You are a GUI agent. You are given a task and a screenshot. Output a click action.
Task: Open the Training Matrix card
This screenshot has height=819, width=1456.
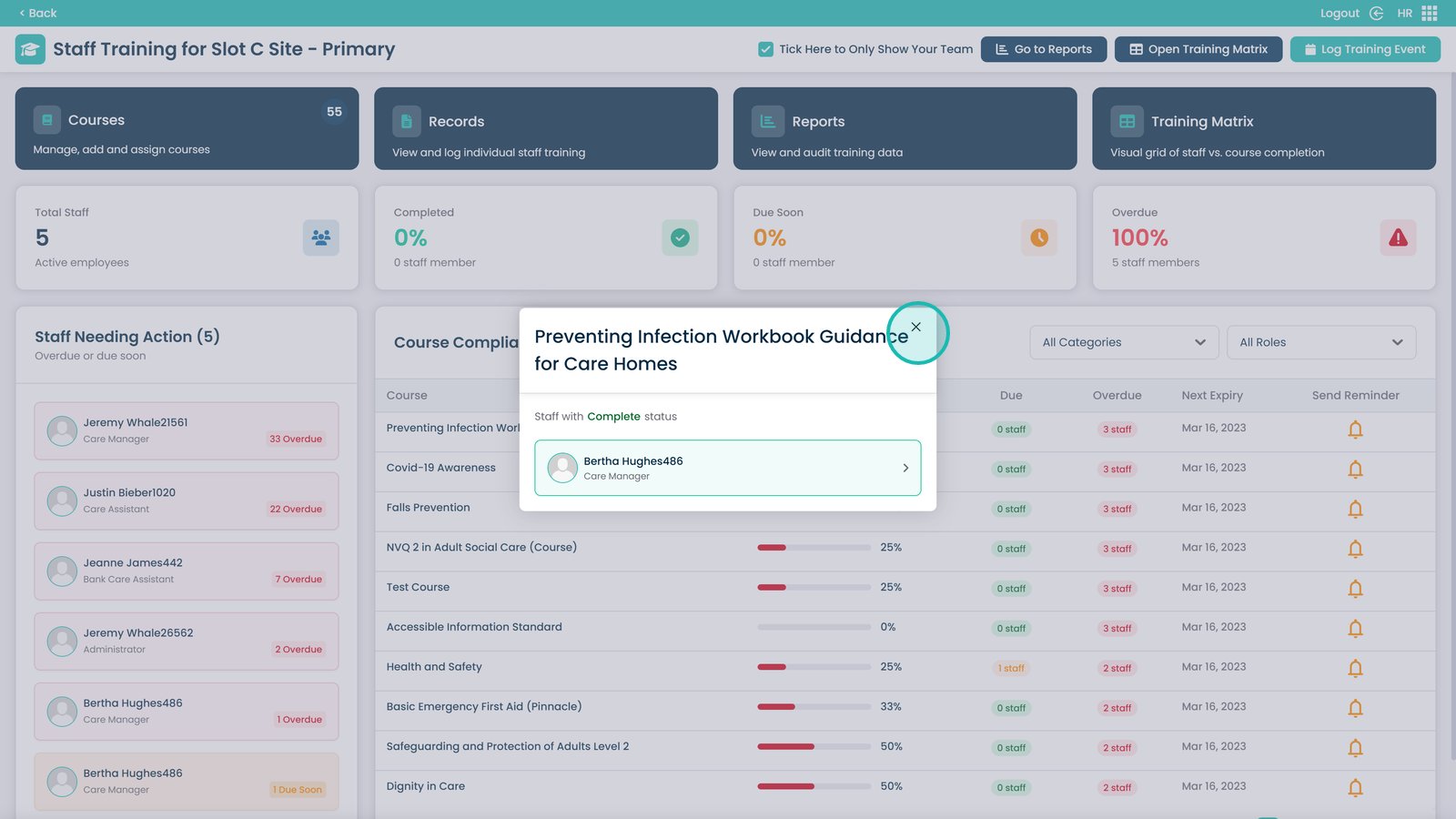(x=1263, y=128)
